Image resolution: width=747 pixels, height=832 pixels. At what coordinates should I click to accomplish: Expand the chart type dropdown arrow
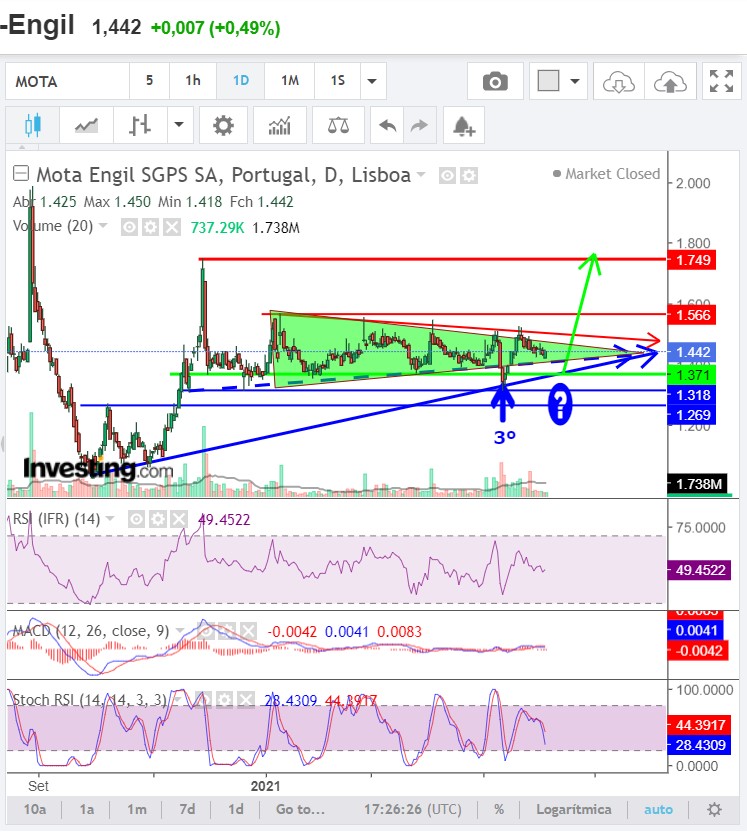click(x=179, y=125)
